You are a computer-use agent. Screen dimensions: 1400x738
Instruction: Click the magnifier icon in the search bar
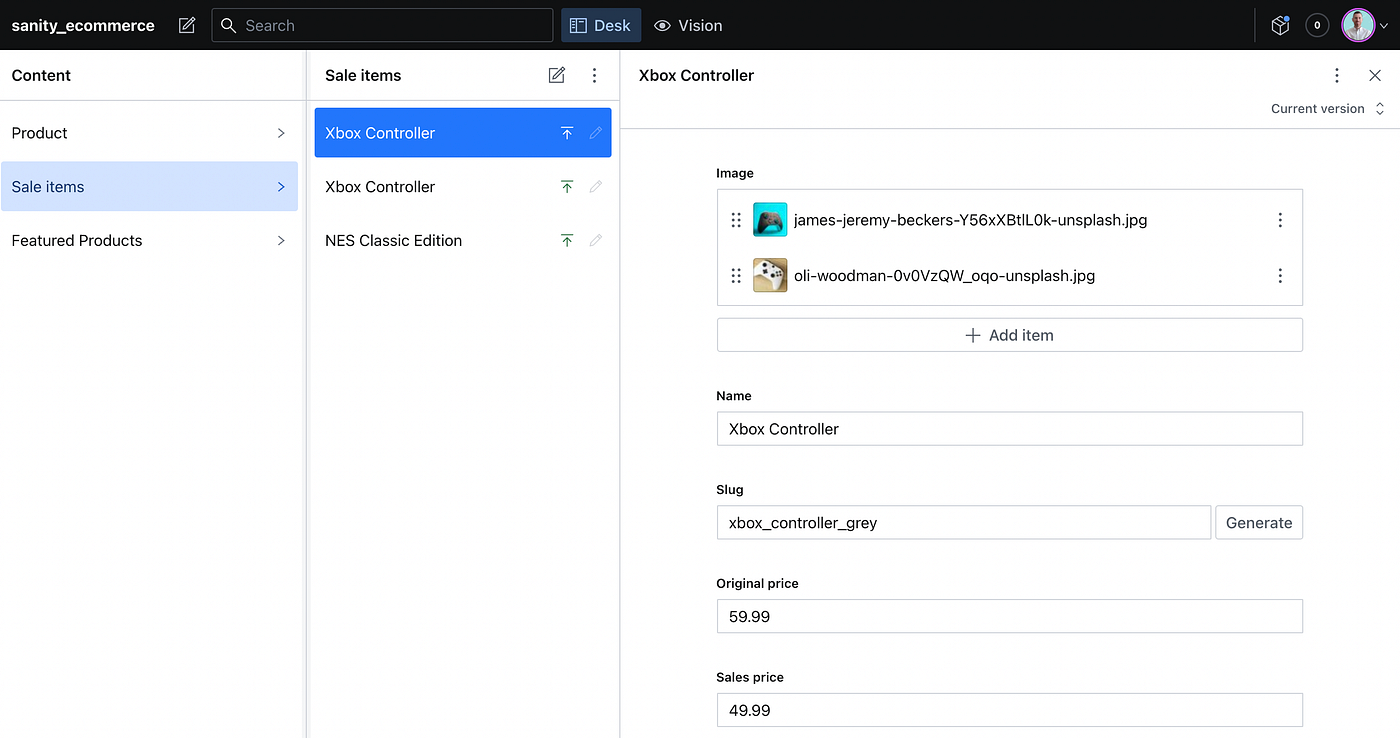pos(228,25)
